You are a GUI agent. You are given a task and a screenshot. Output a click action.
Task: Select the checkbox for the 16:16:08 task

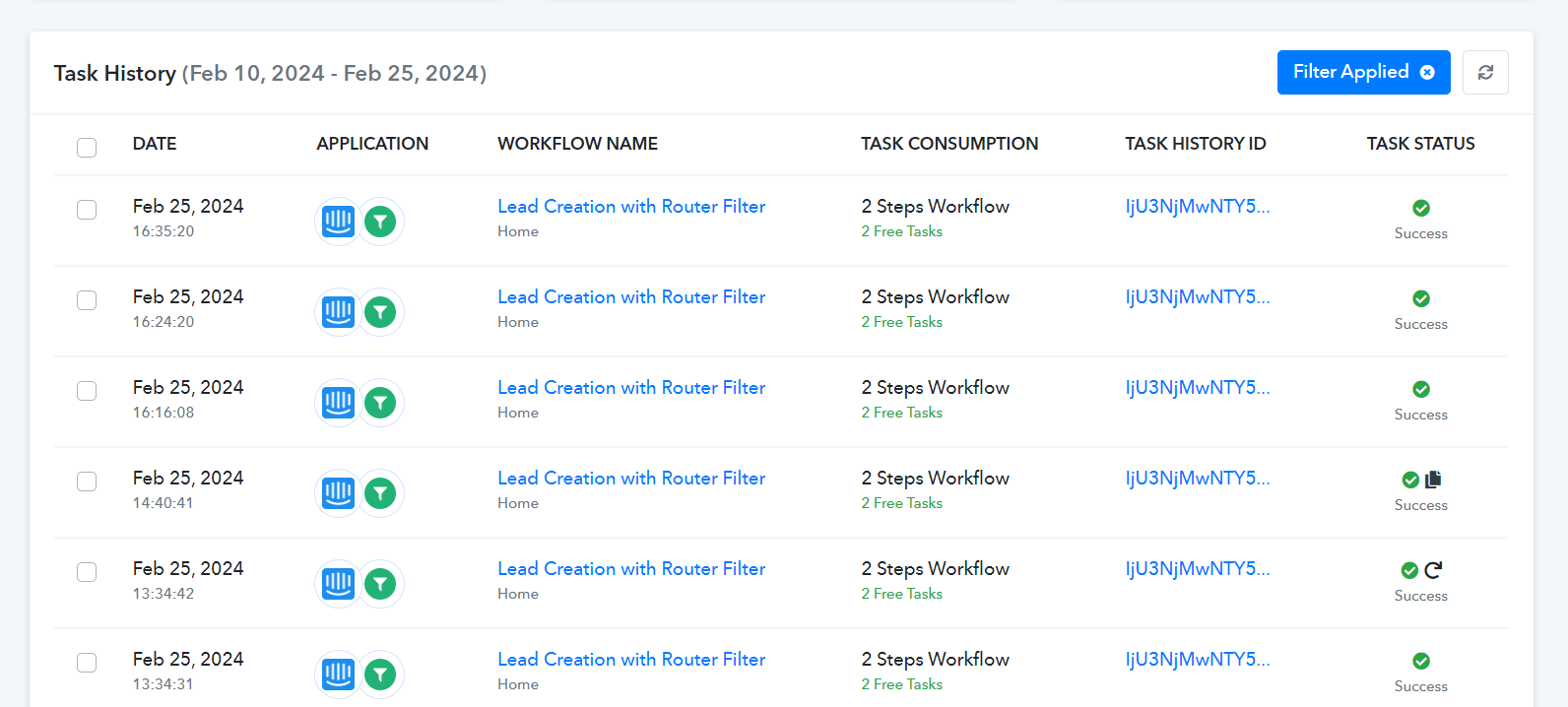point(87,391)
